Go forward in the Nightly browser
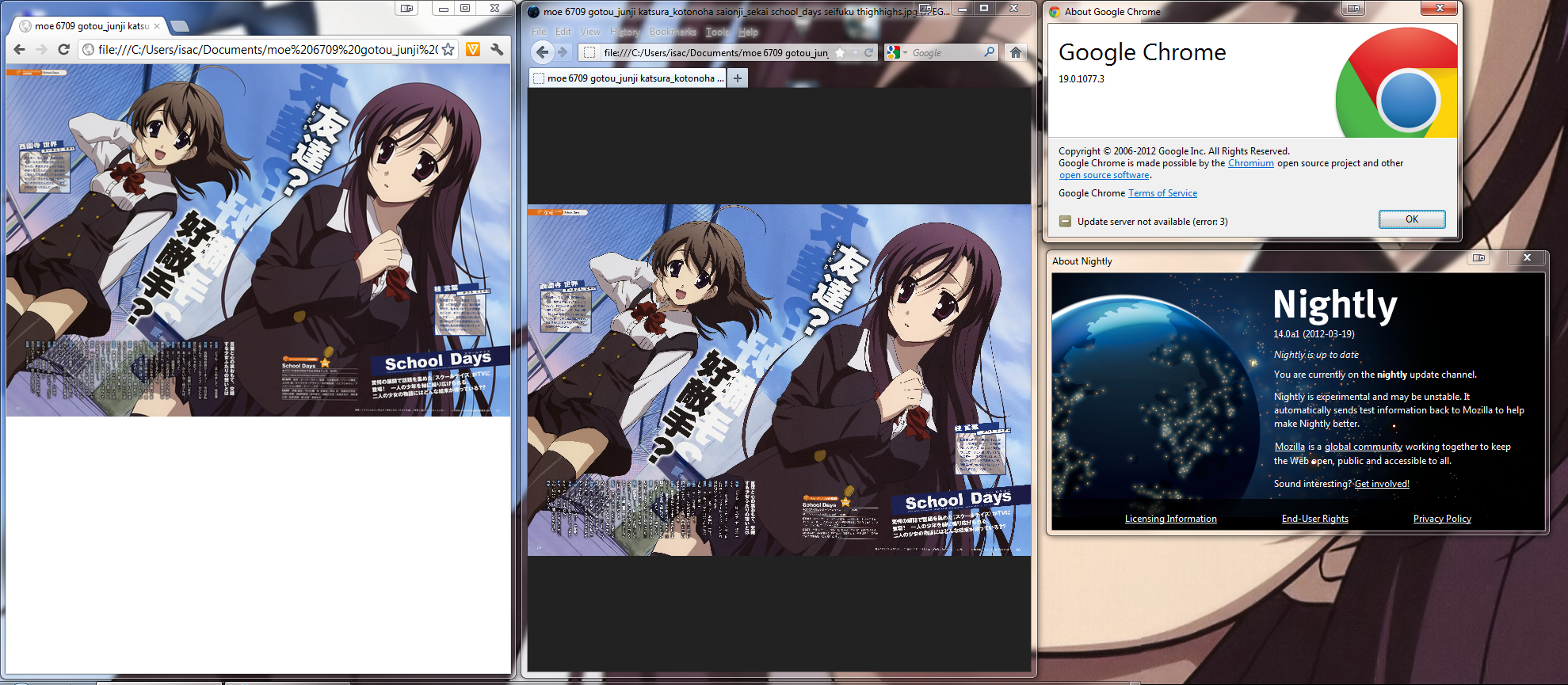The width and height of the screenshot is (1568, 685). point(563,52)
